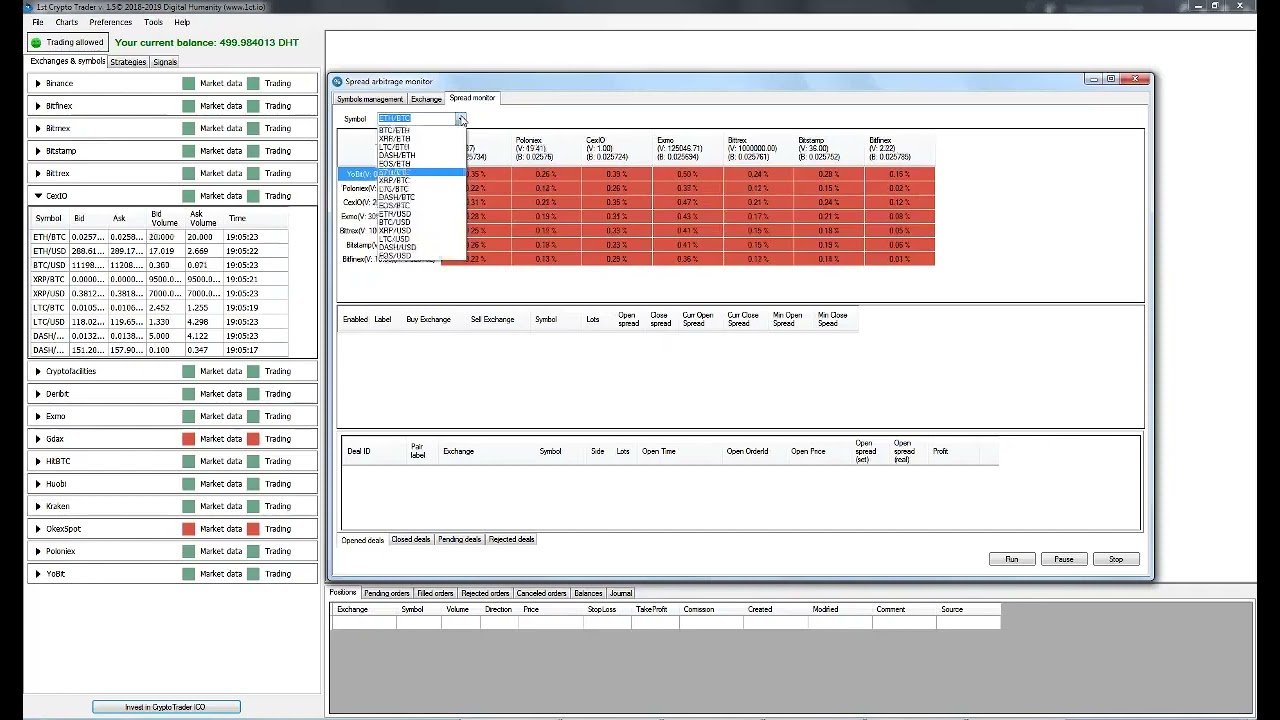This screenshot has height=720, width=1280.
Task: Show the Closed deals tab
Action: pyautogui.click(x=411, y=539)
